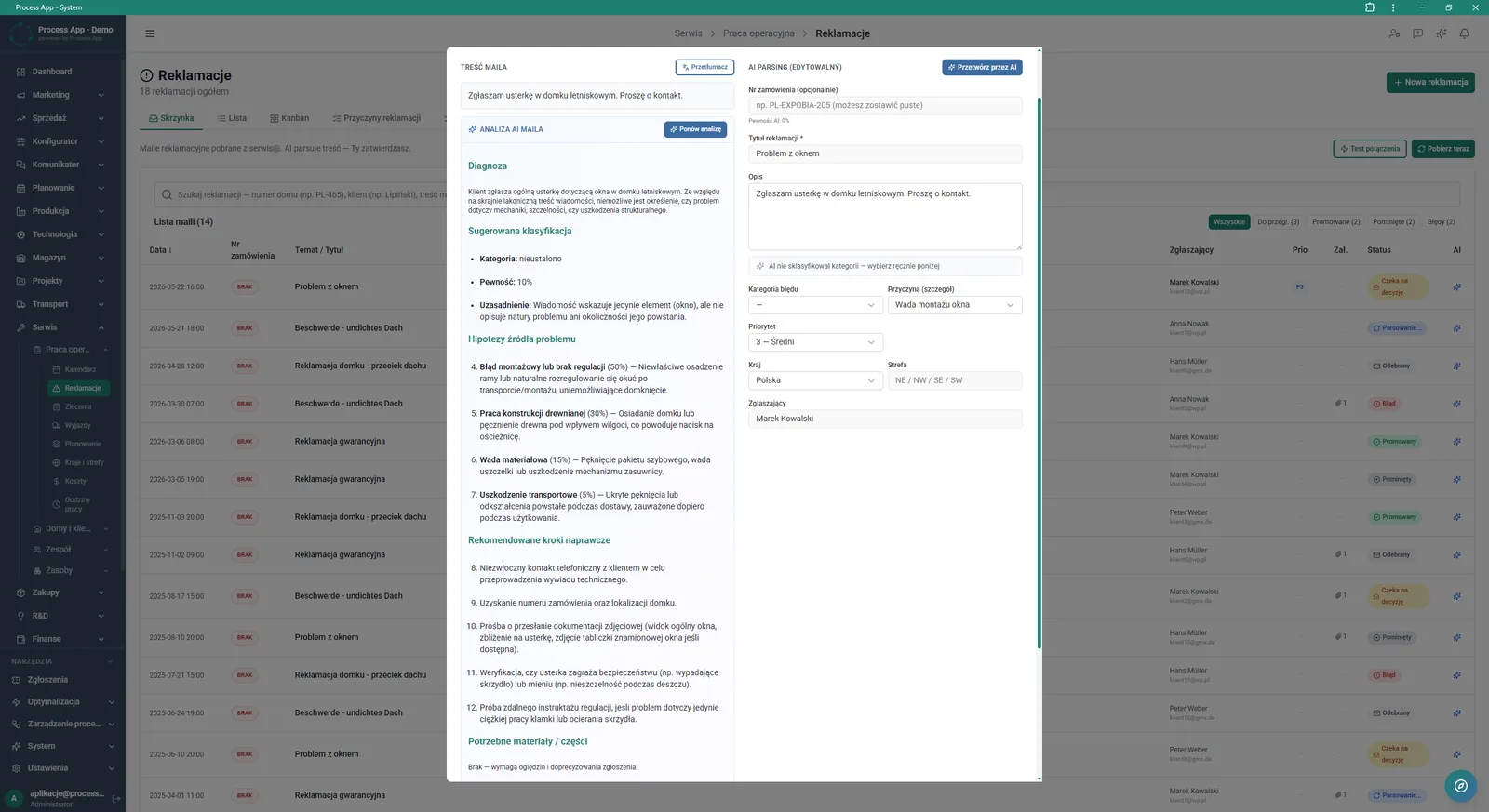The height and width of the screenshot is (812, 1489).
Task: Select the Błędy (2) filter
Action: click(1442, 221)
